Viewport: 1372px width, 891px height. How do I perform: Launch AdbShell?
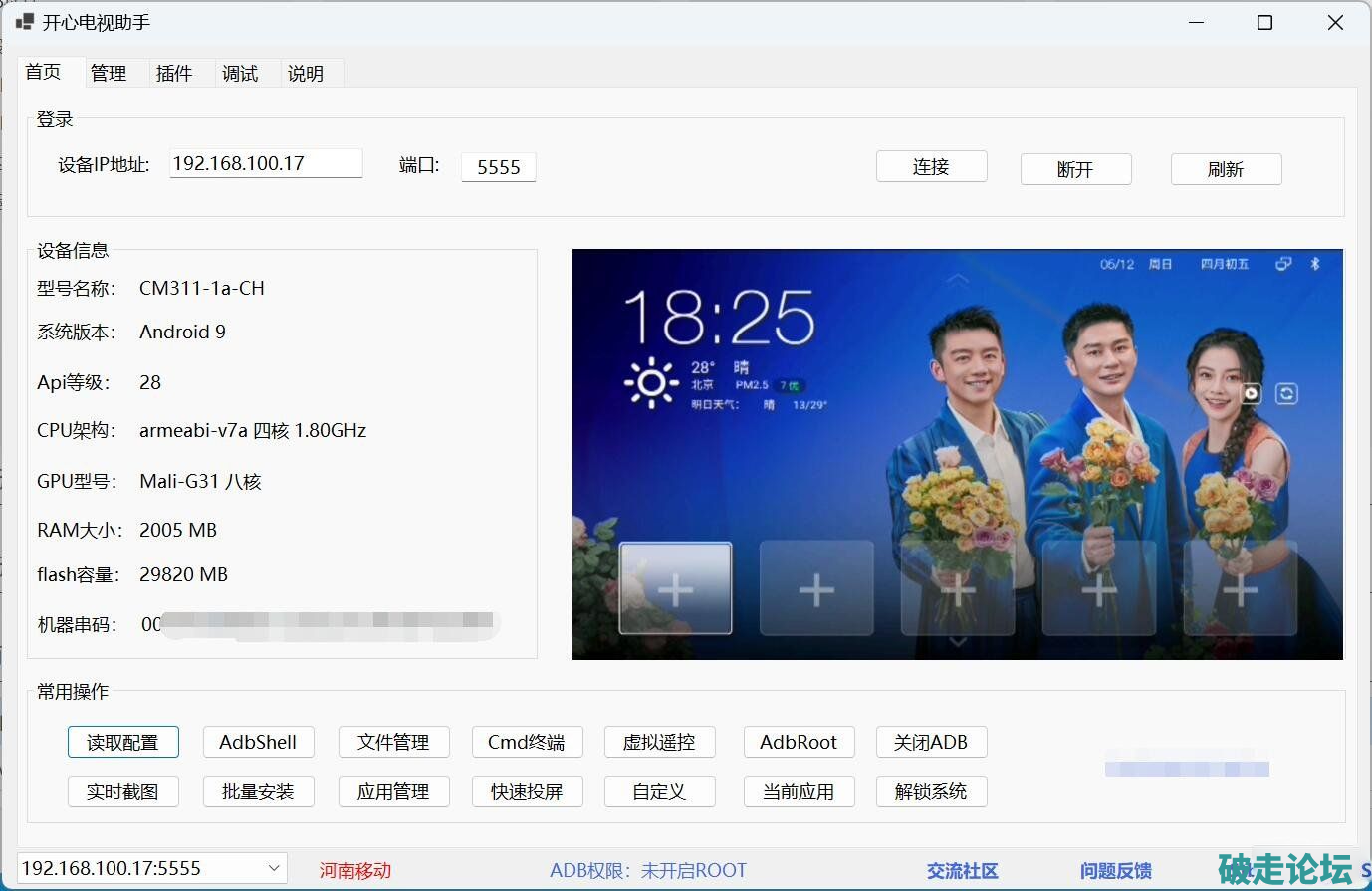click(258, 742)
